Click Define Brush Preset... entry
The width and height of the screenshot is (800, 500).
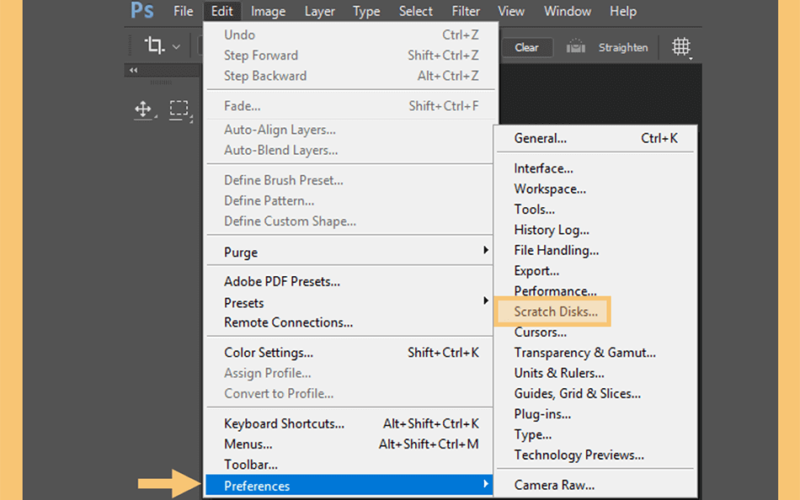[x=349, y=180]
